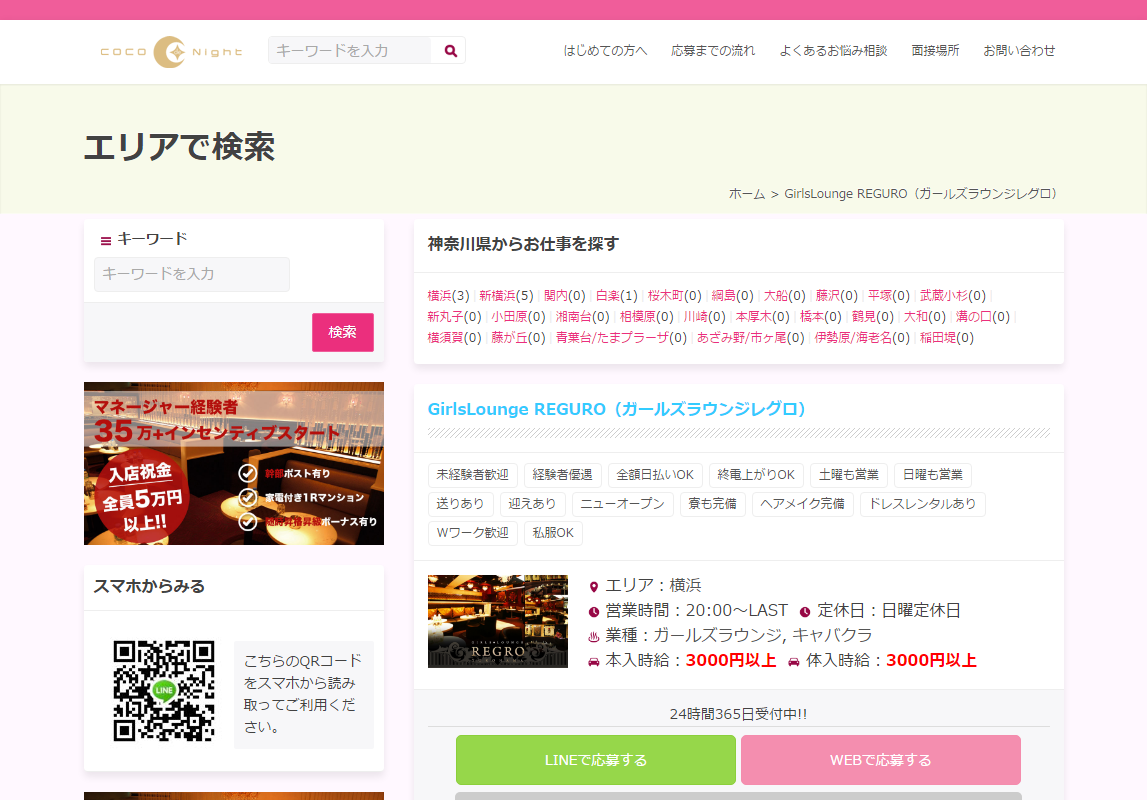Click the location pin icon next to エリア

click(594, 586)
